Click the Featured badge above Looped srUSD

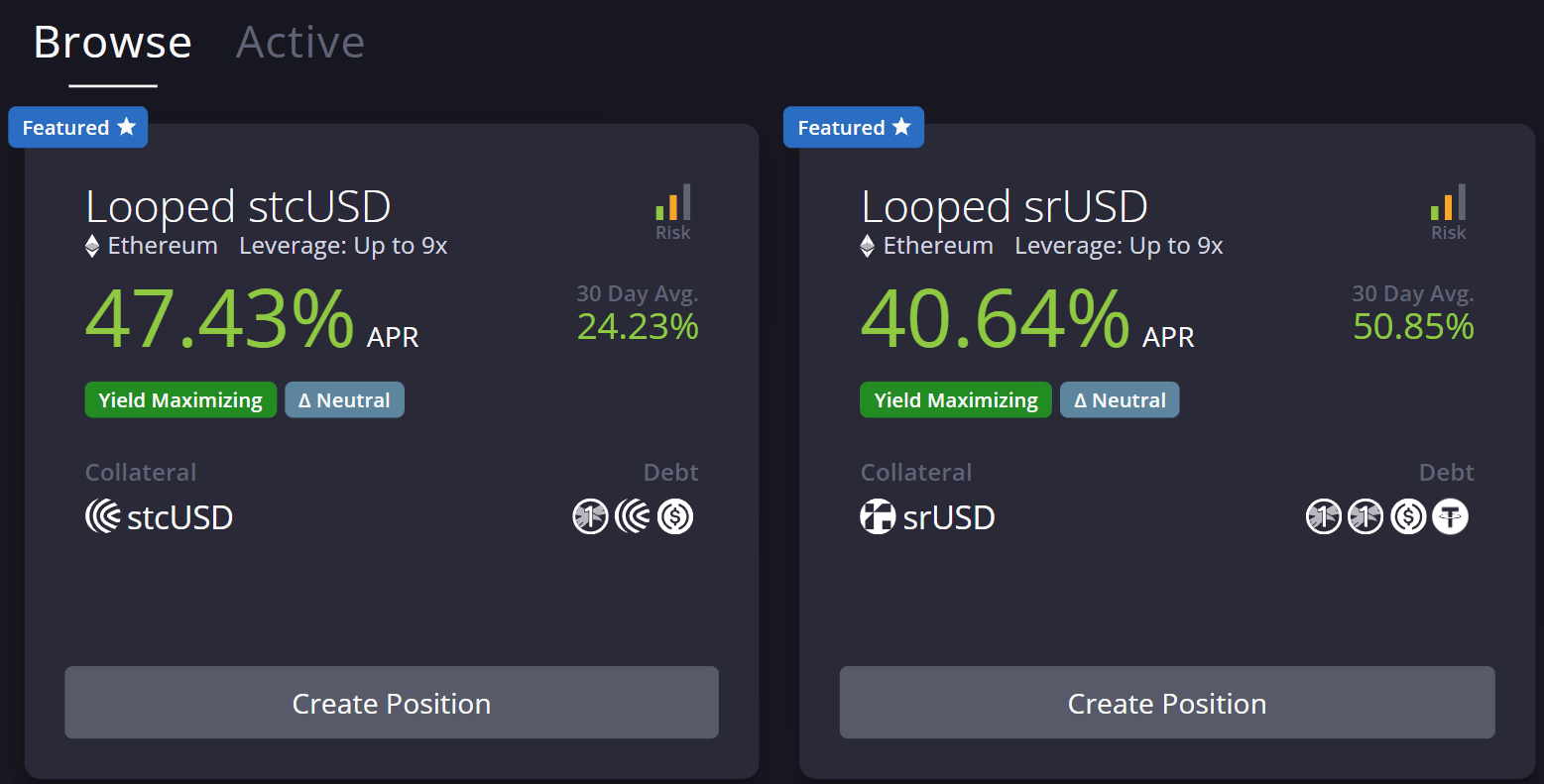point(853,128)
